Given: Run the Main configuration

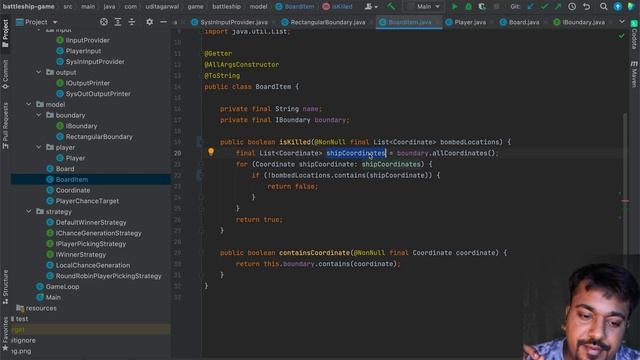Looking at the screenshot, I should pyautogui.click(x=454, y=7).
